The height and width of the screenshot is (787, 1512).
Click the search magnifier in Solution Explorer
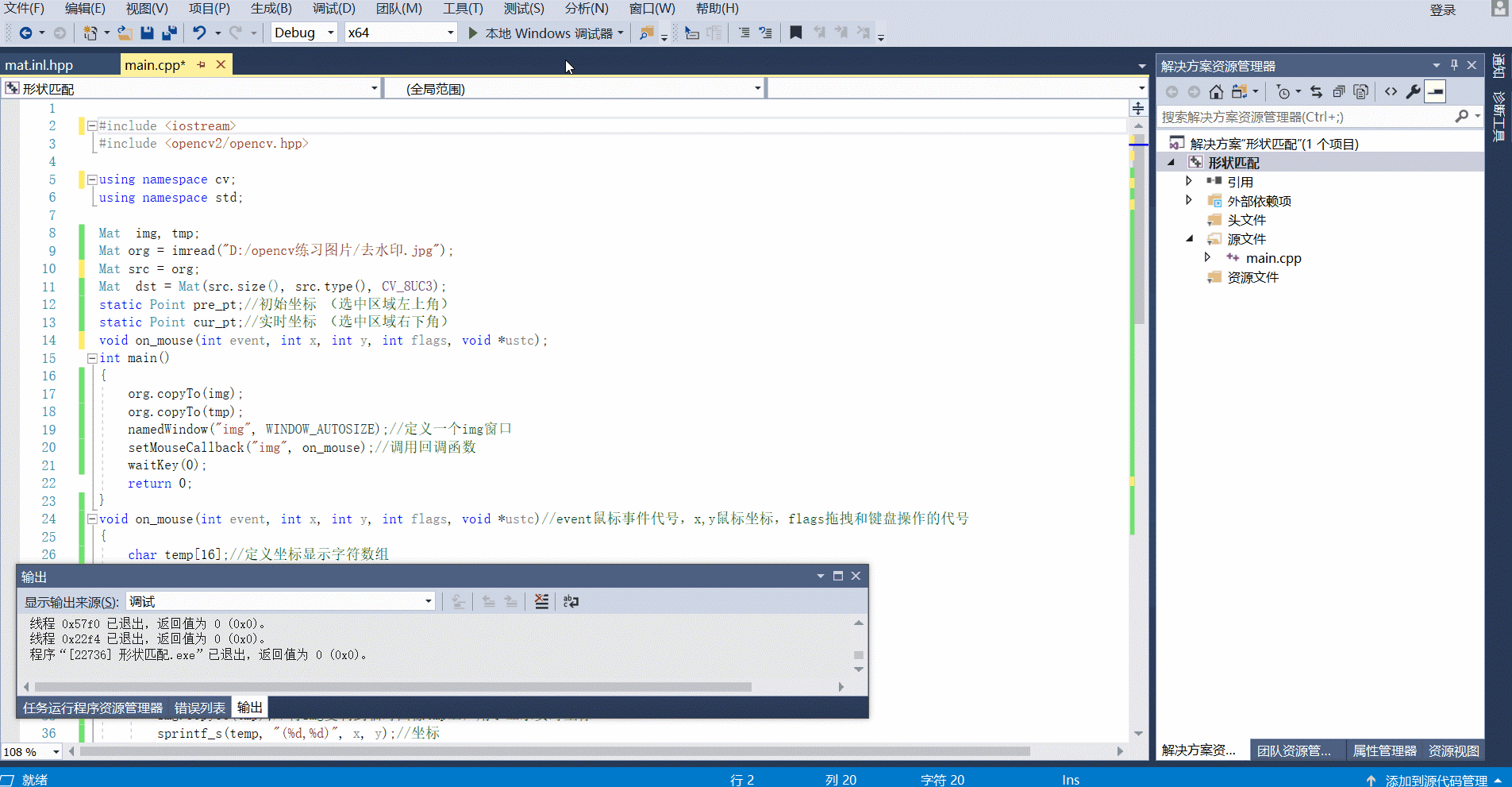pos(1461,117)
